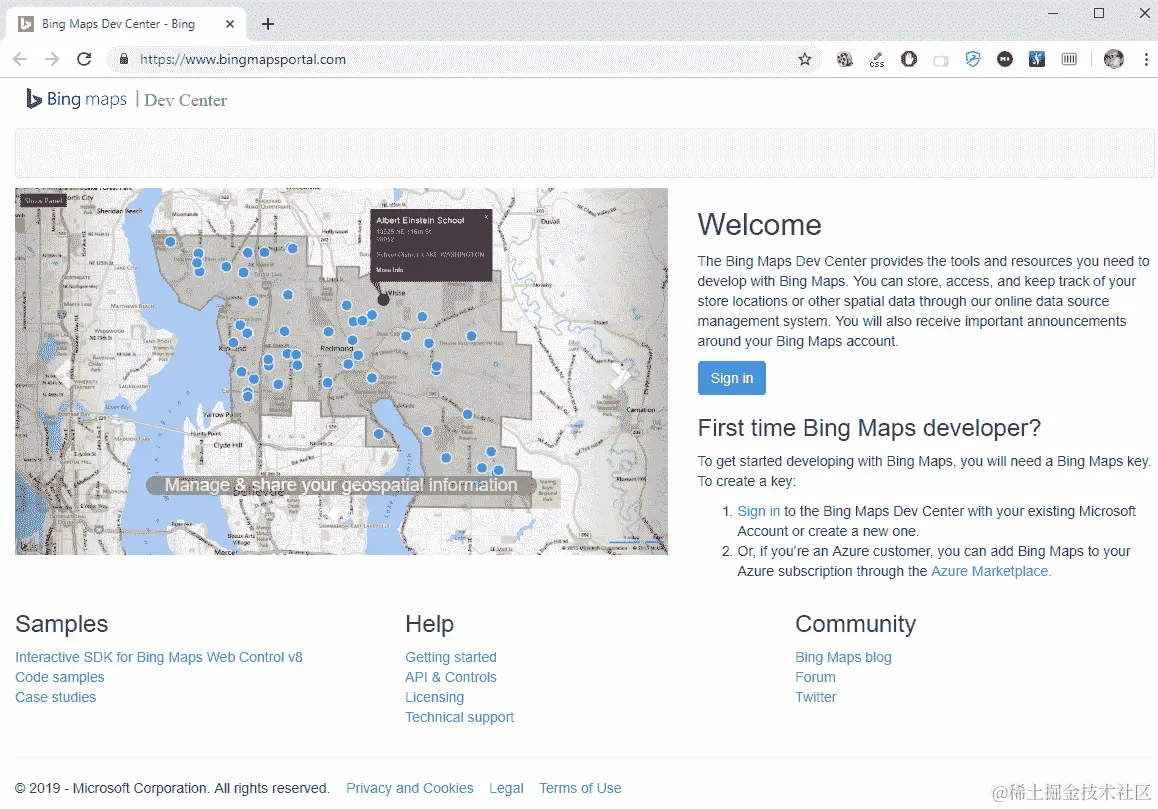Open the Chrome three-dot menu
The height and width of the screenshot is (809, 1158).
(x=1146, y=59)
